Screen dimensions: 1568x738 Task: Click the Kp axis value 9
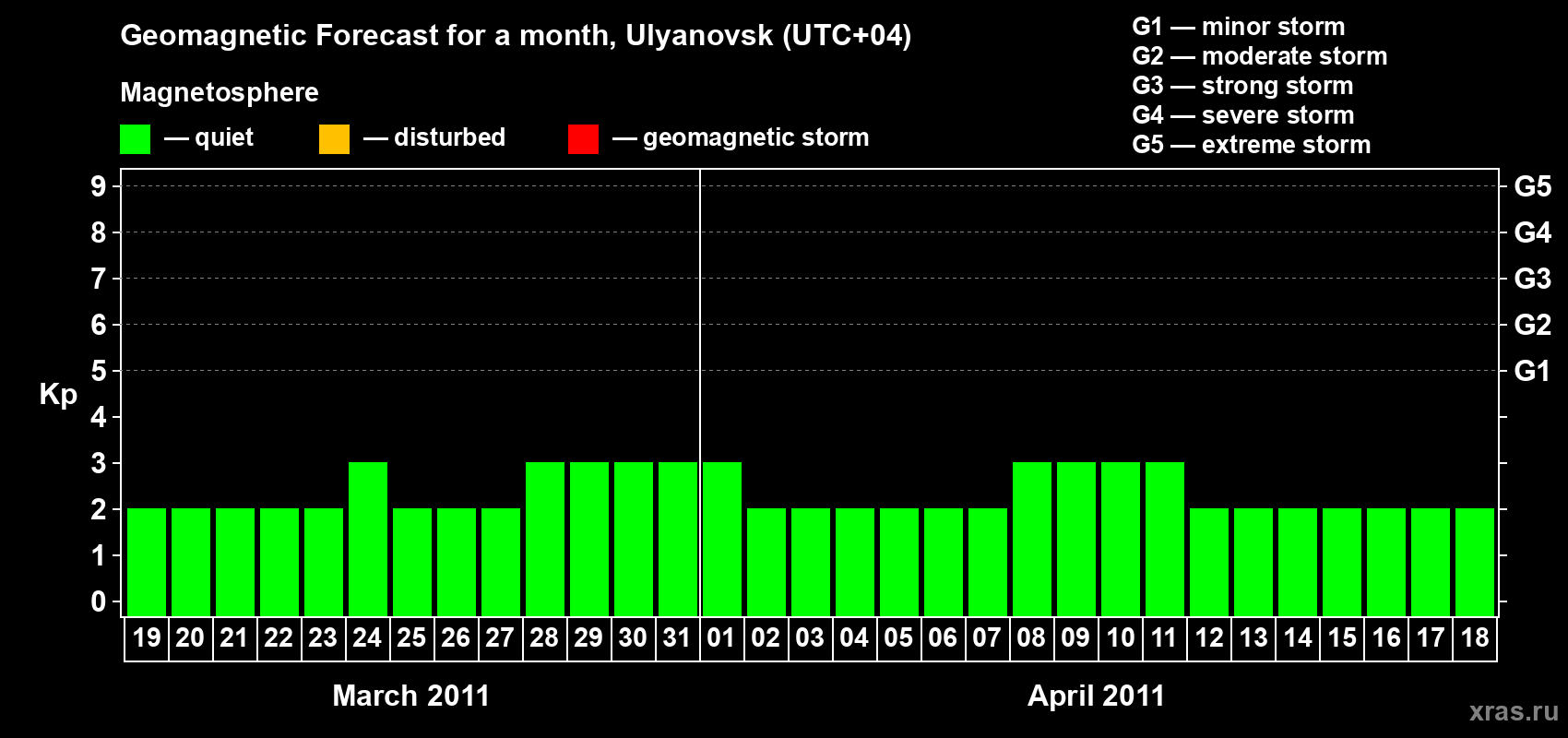pyautogui.click(x=99, y=186)
